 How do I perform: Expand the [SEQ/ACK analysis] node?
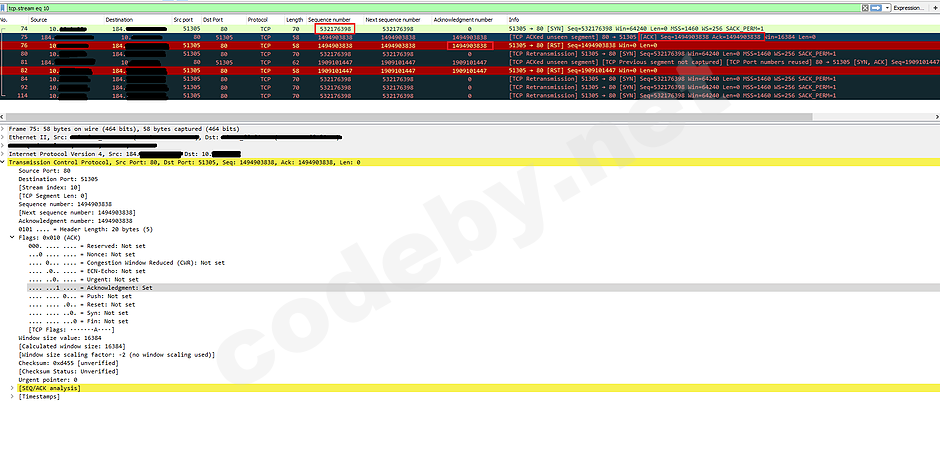click(x=13, y=388)
